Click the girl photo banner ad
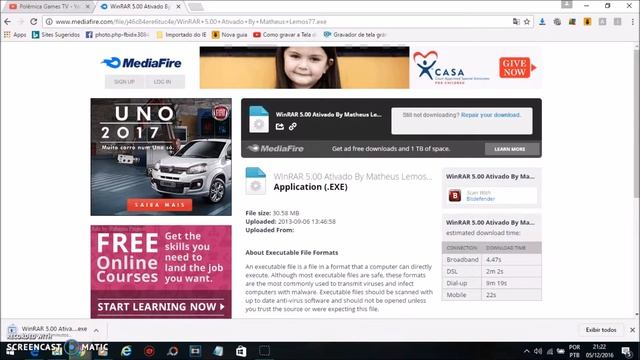Image resolution: width=640 pixels, height=360 pixels. tap(304, 67)
